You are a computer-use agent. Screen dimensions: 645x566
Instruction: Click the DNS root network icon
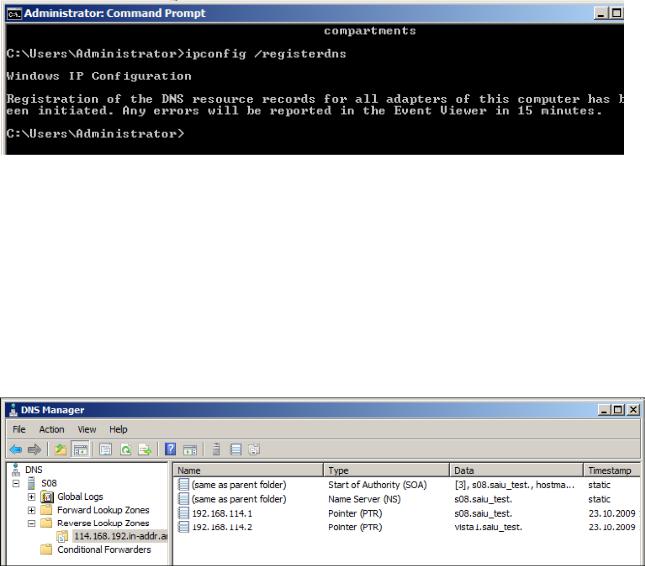(16, 469)
